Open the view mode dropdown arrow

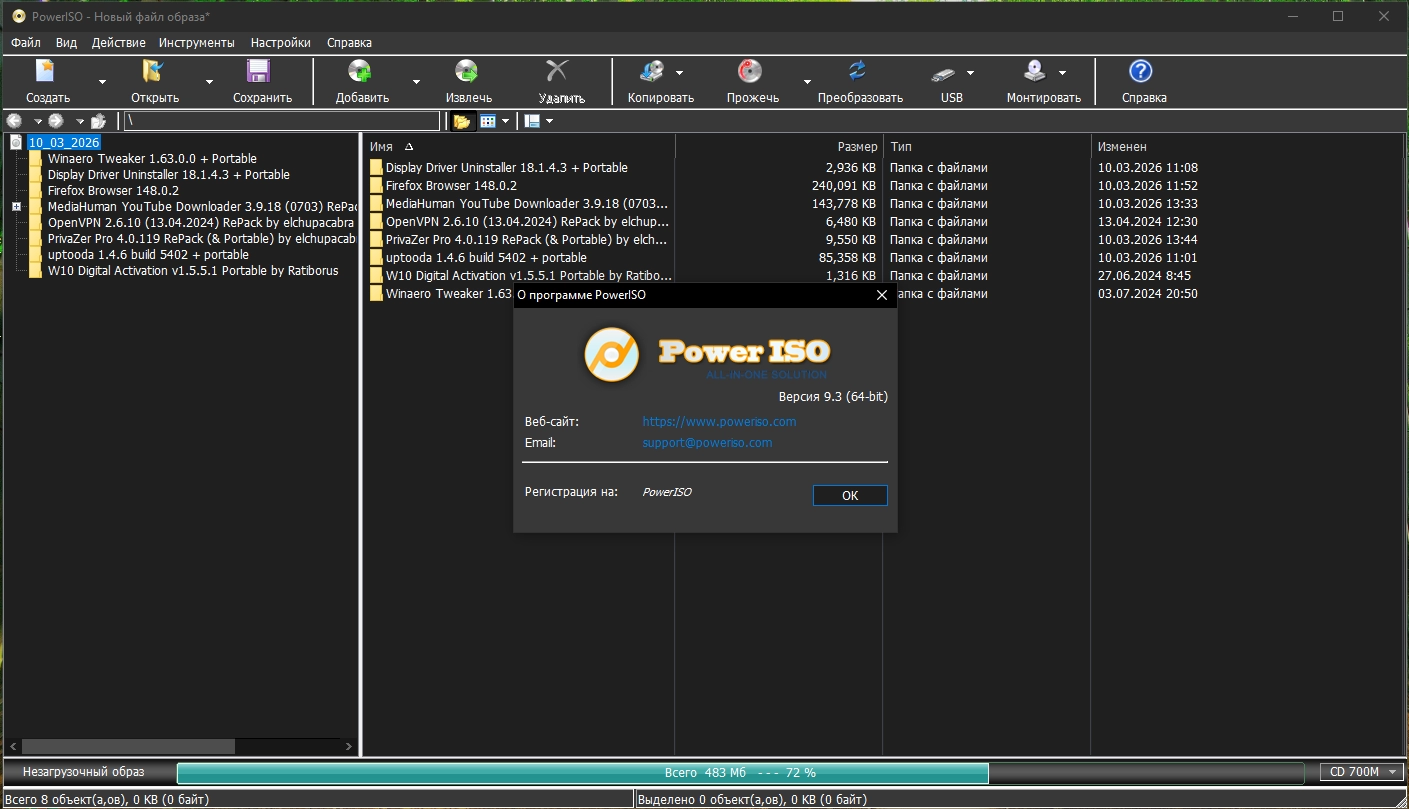(x=505, y=121)
